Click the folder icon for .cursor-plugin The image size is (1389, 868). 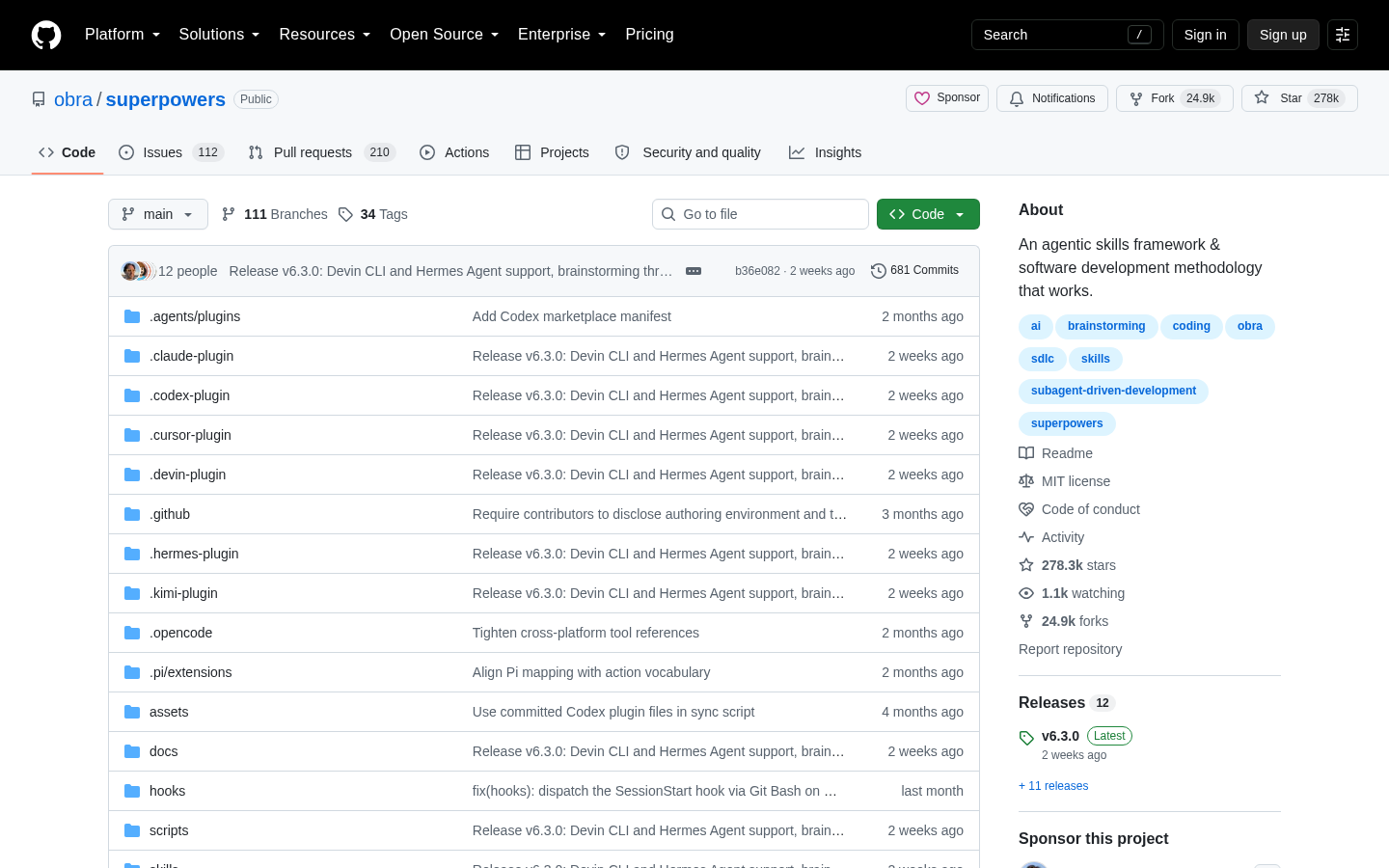tap(132, 435)
